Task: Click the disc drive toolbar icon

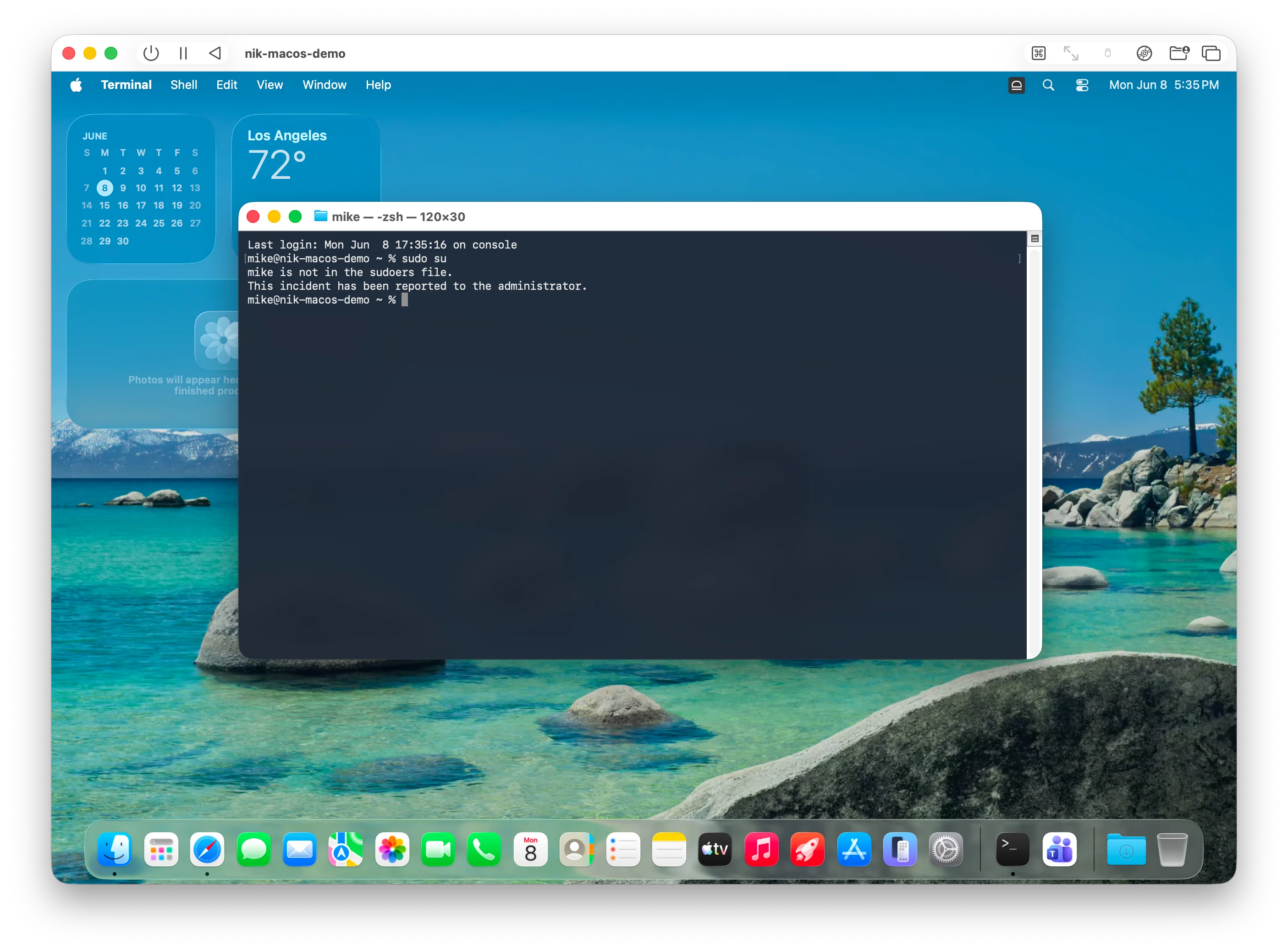Action: pos(1145,54)
